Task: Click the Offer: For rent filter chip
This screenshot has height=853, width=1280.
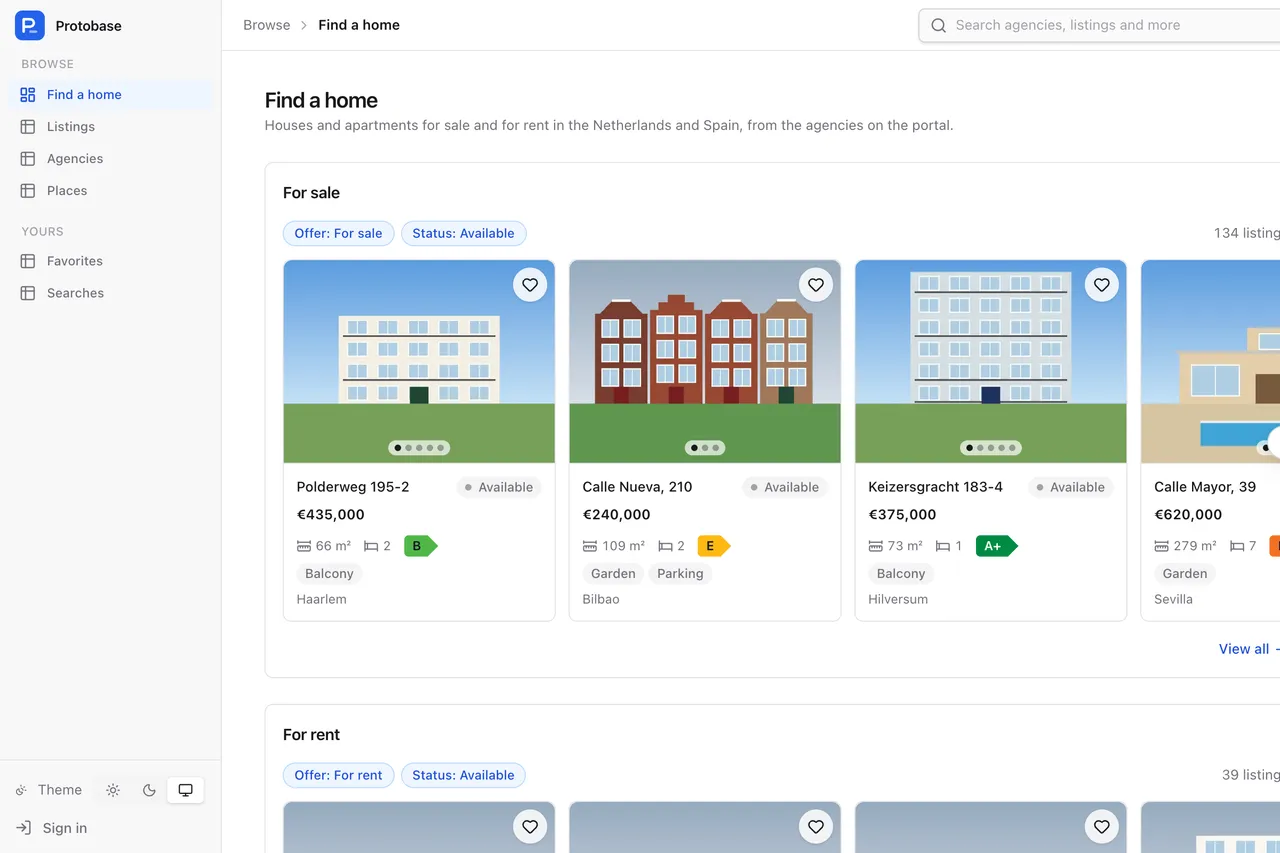Action: click(338, 775)
